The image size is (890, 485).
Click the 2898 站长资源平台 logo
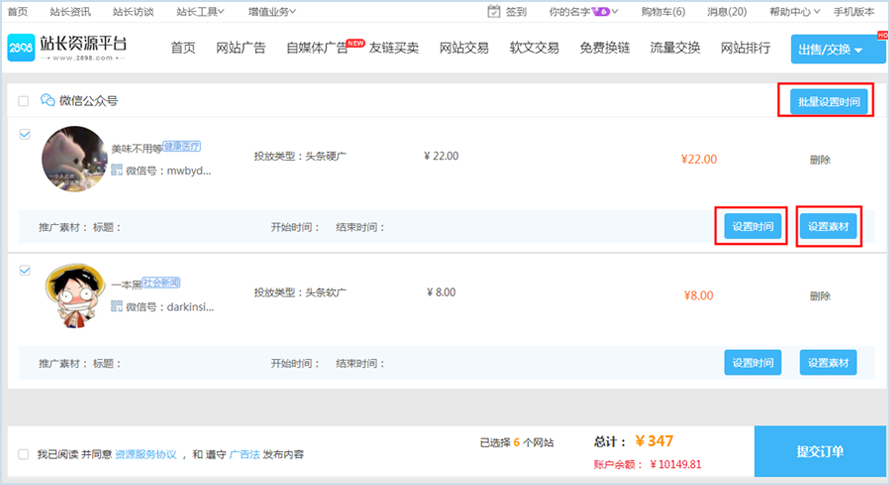[68, 48]
